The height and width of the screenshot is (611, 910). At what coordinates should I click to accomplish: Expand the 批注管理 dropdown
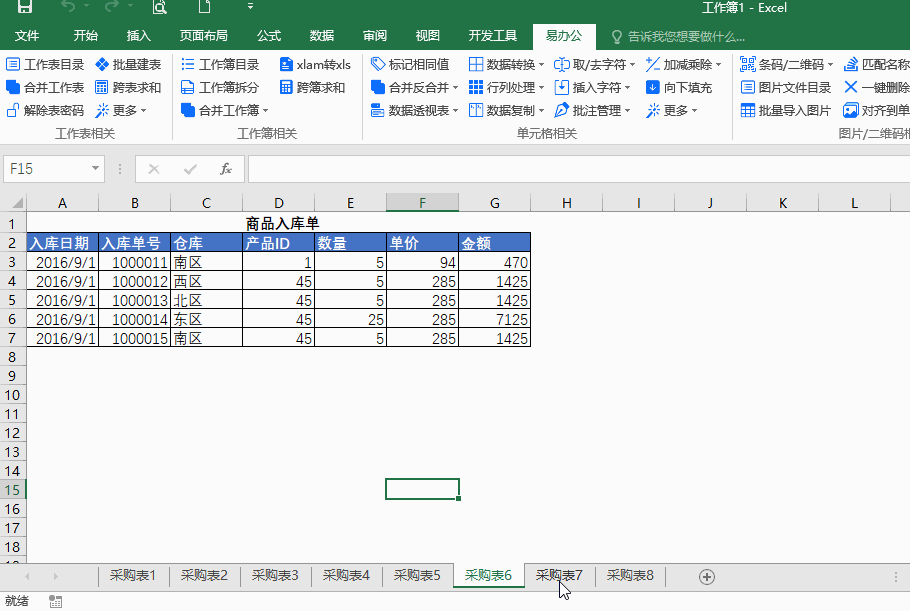tap(628, 110)
